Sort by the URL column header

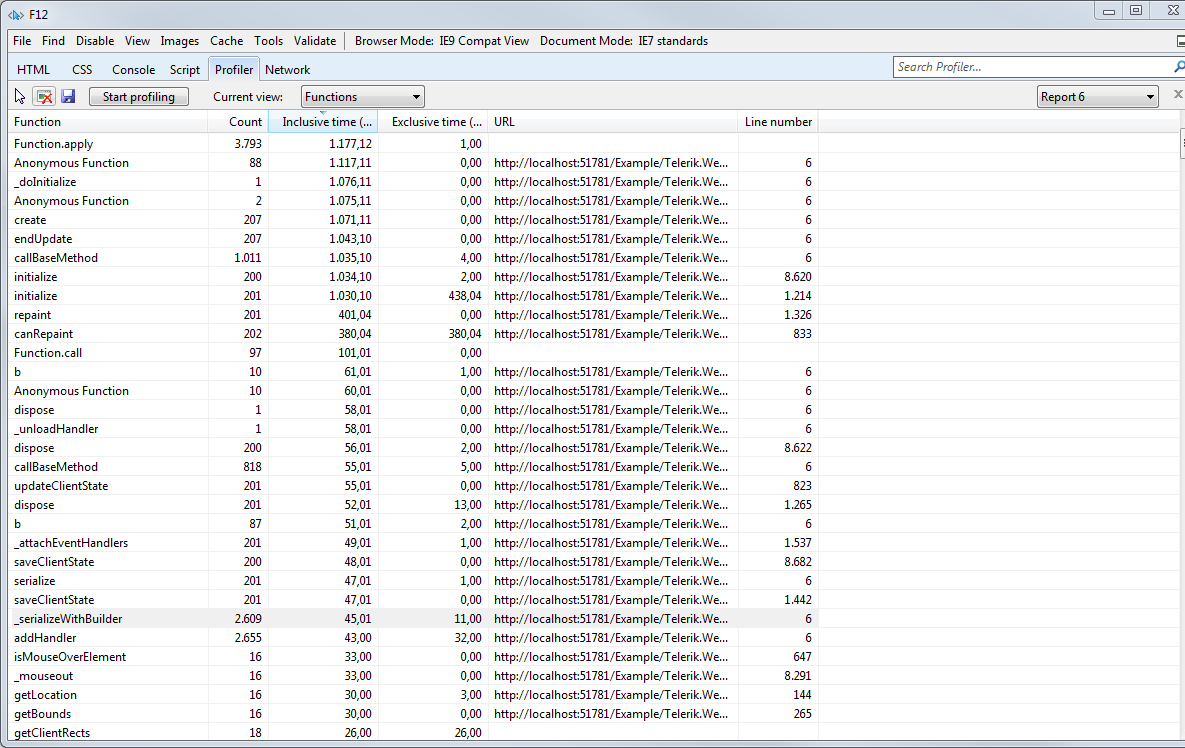612,122
